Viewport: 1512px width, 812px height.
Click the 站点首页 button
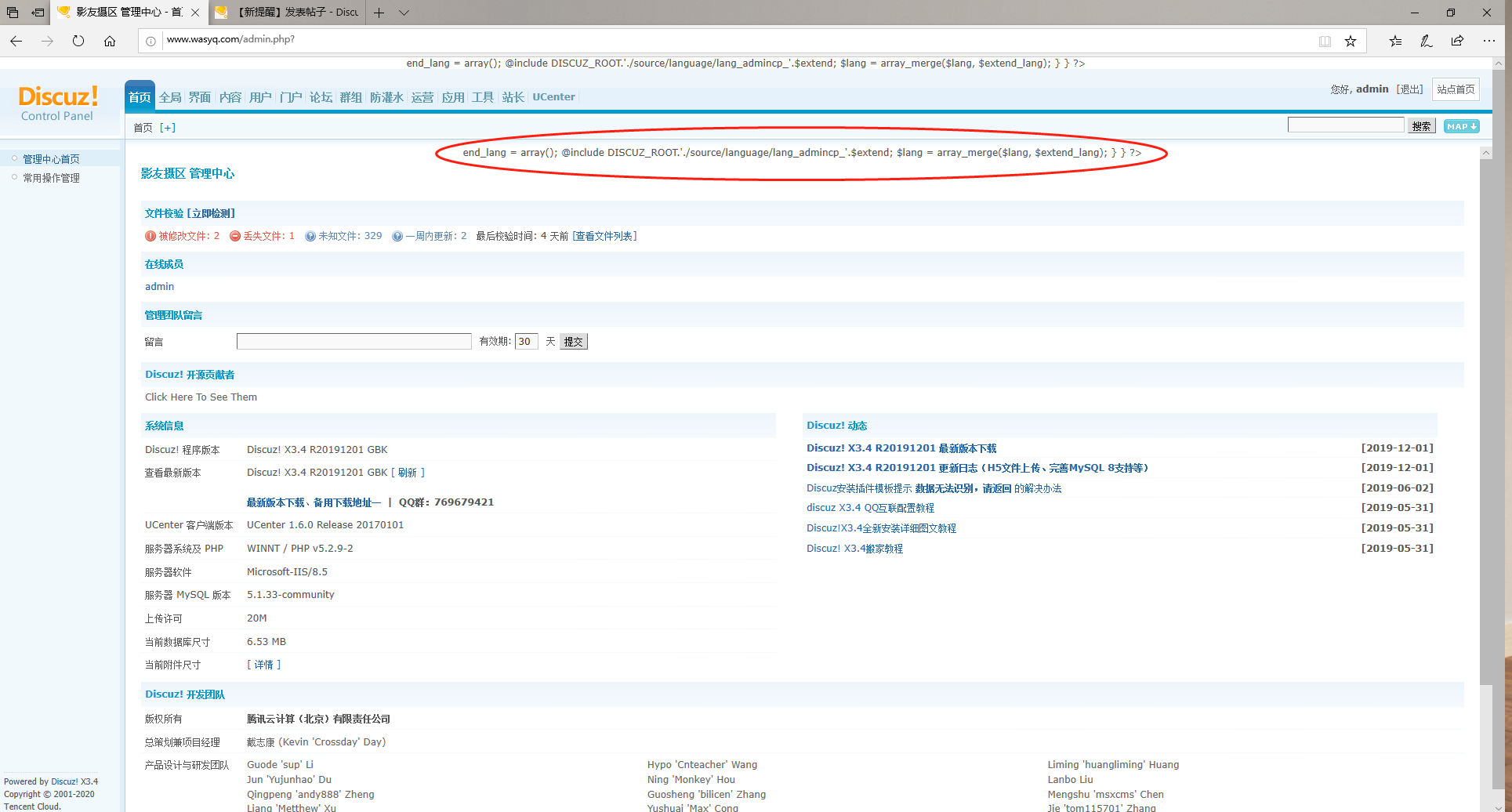[1455, 89]
